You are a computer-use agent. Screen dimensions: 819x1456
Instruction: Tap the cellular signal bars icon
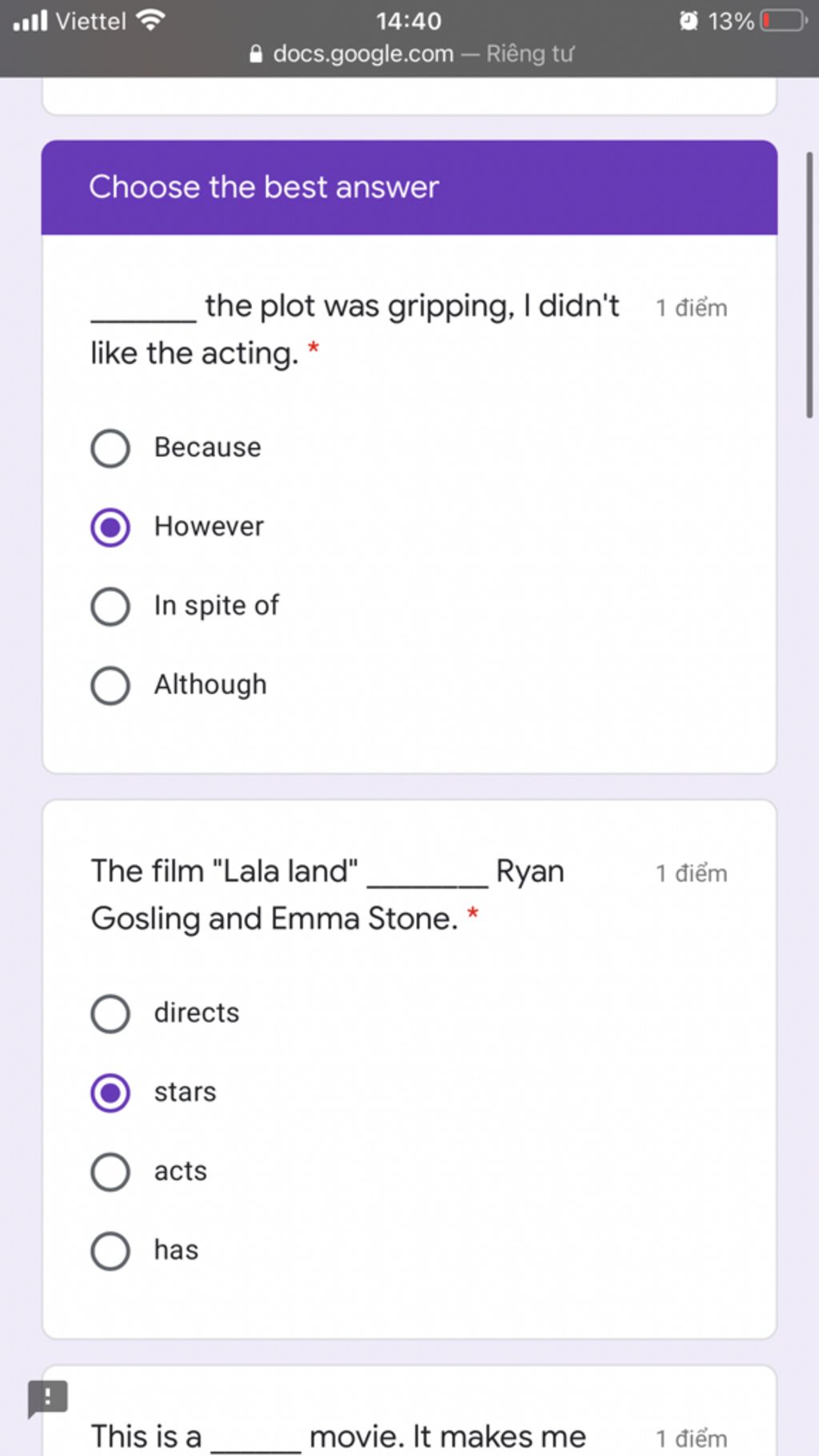point(30,21)
